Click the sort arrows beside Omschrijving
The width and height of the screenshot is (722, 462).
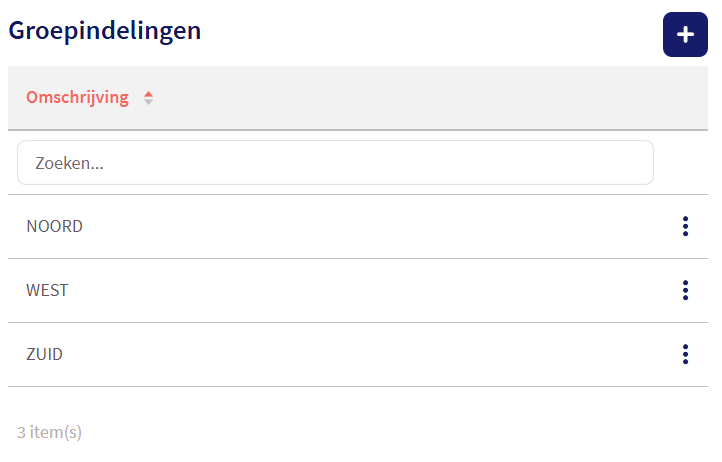click(x=149, y=98)
